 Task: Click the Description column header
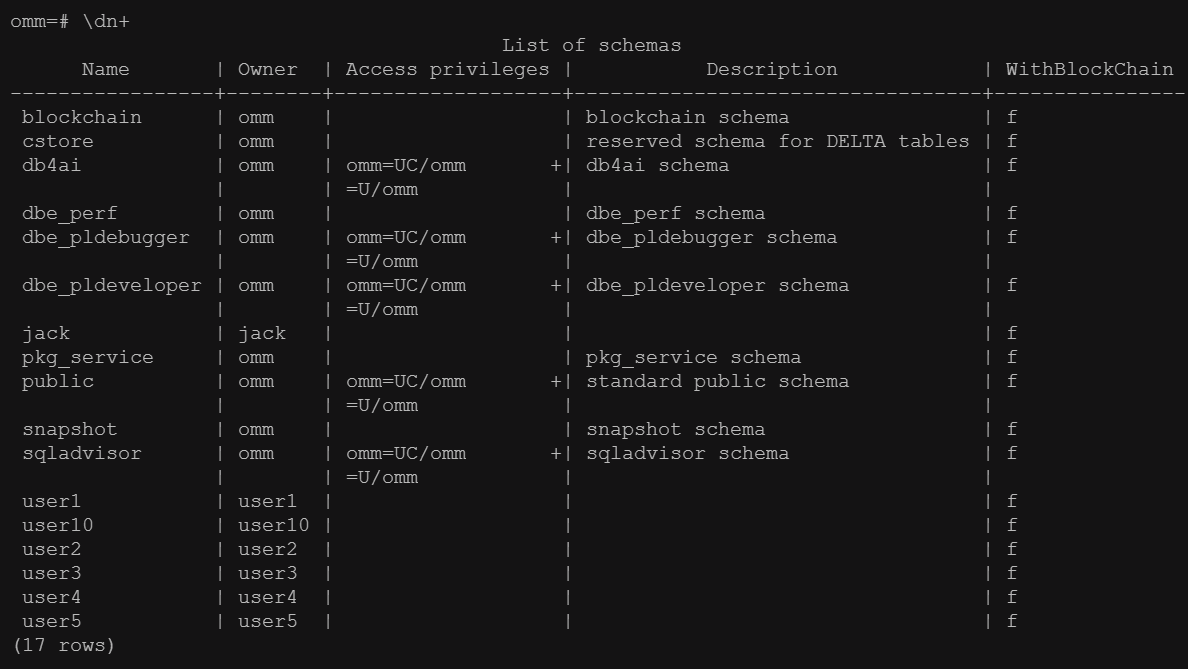coord(771,69)
